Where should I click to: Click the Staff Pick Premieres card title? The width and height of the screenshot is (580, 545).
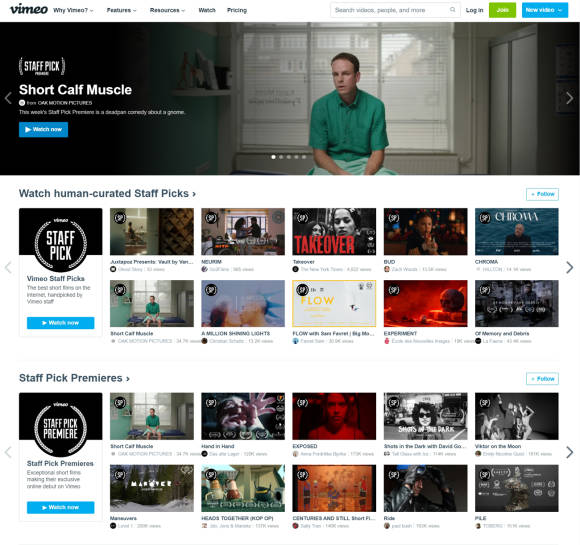click(60, 463)
